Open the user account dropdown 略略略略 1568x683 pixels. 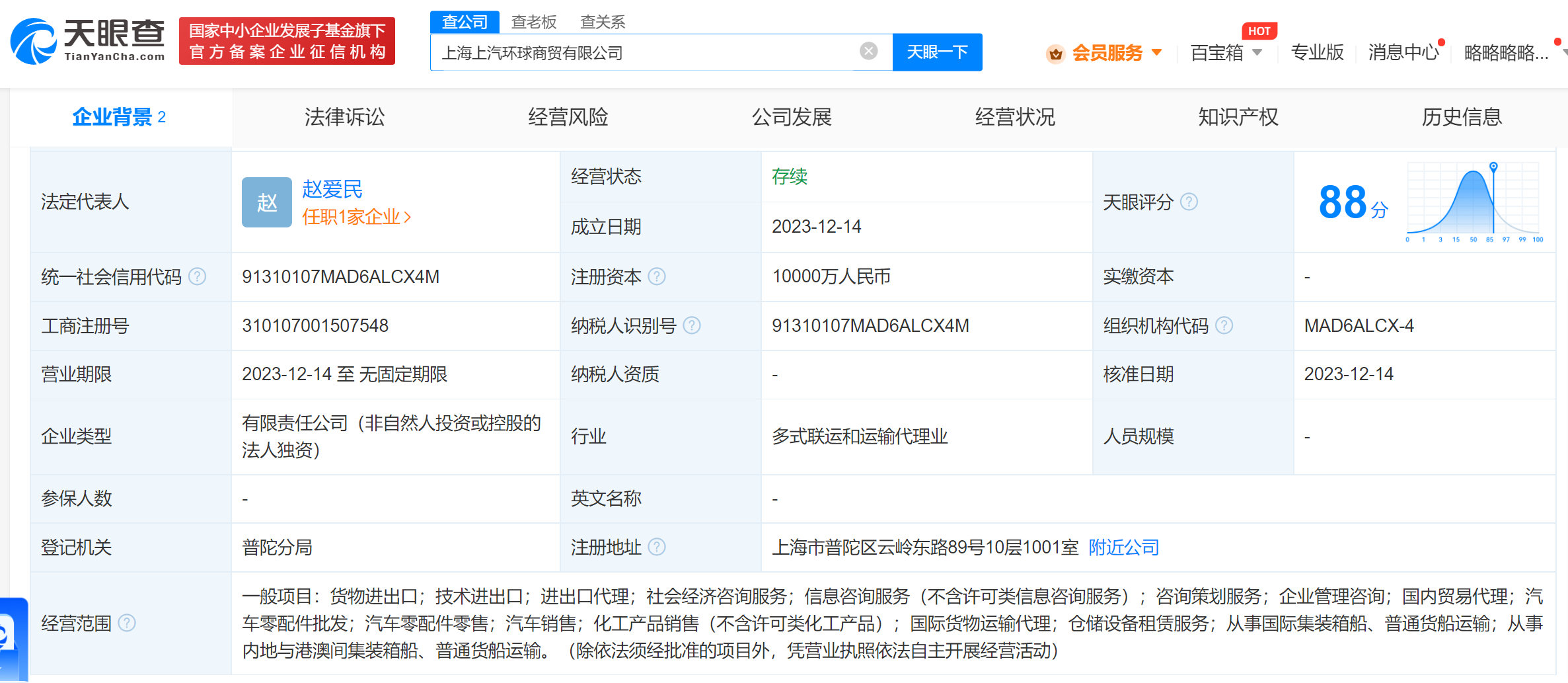(x=1506, y=53)
